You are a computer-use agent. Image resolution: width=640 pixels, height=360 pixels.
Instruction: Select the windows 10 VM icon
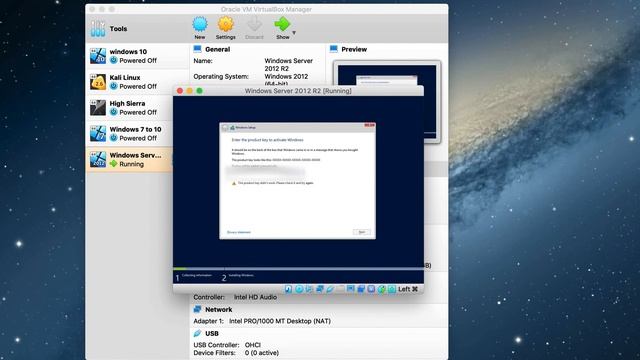pos(98,56)
